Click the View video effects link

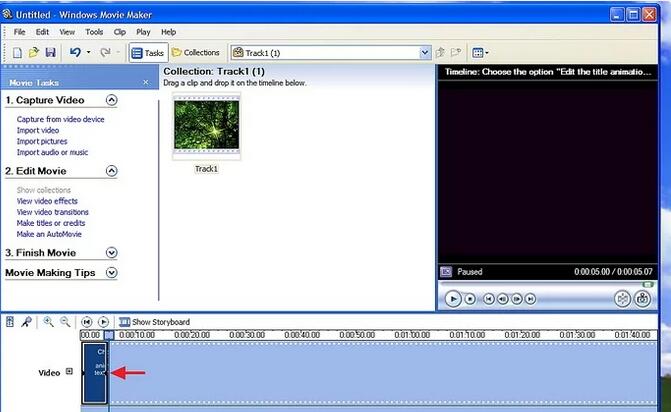click(47, 201)
